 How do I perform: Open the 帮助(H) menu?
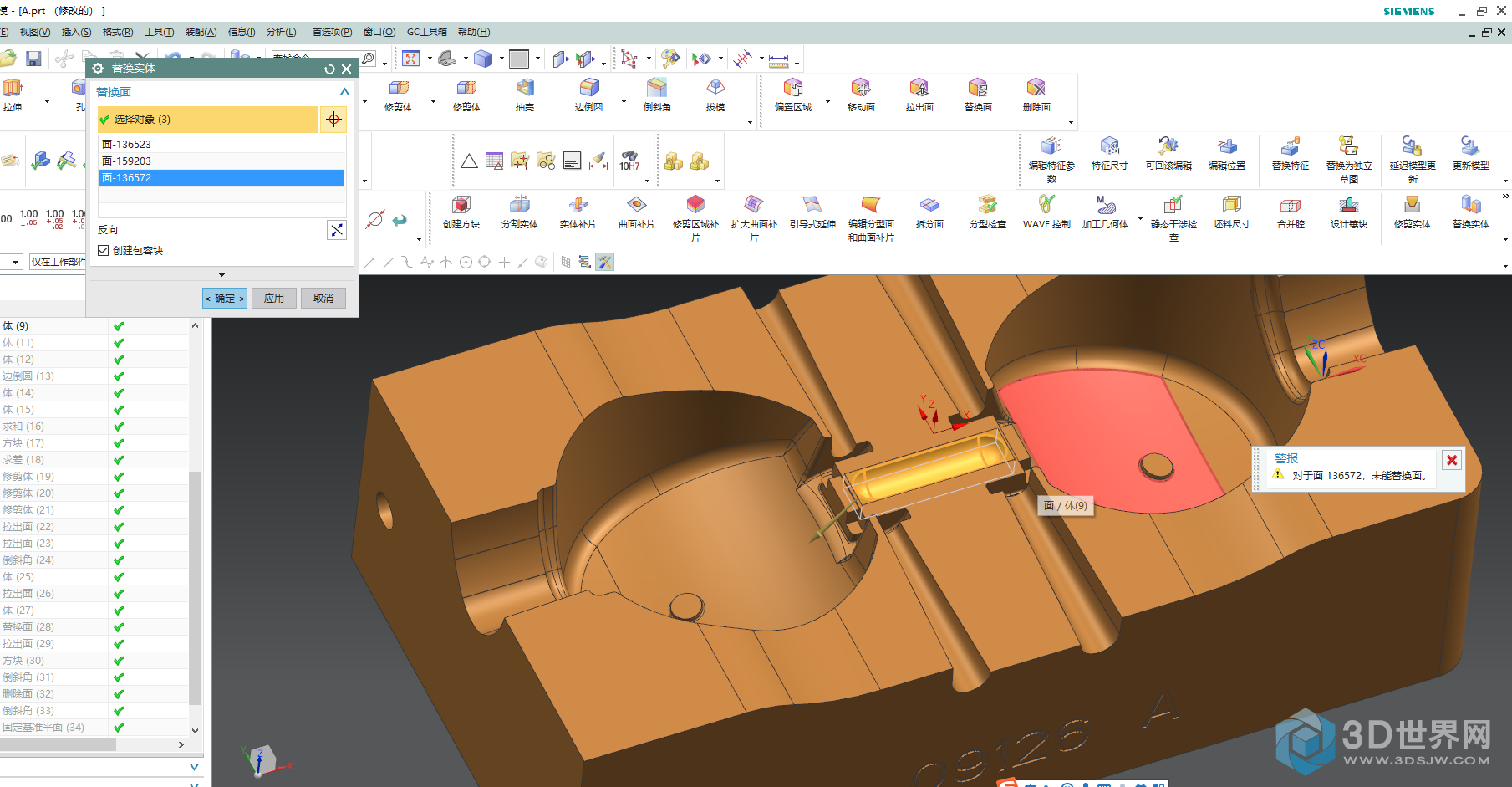[x=474, y=32]
